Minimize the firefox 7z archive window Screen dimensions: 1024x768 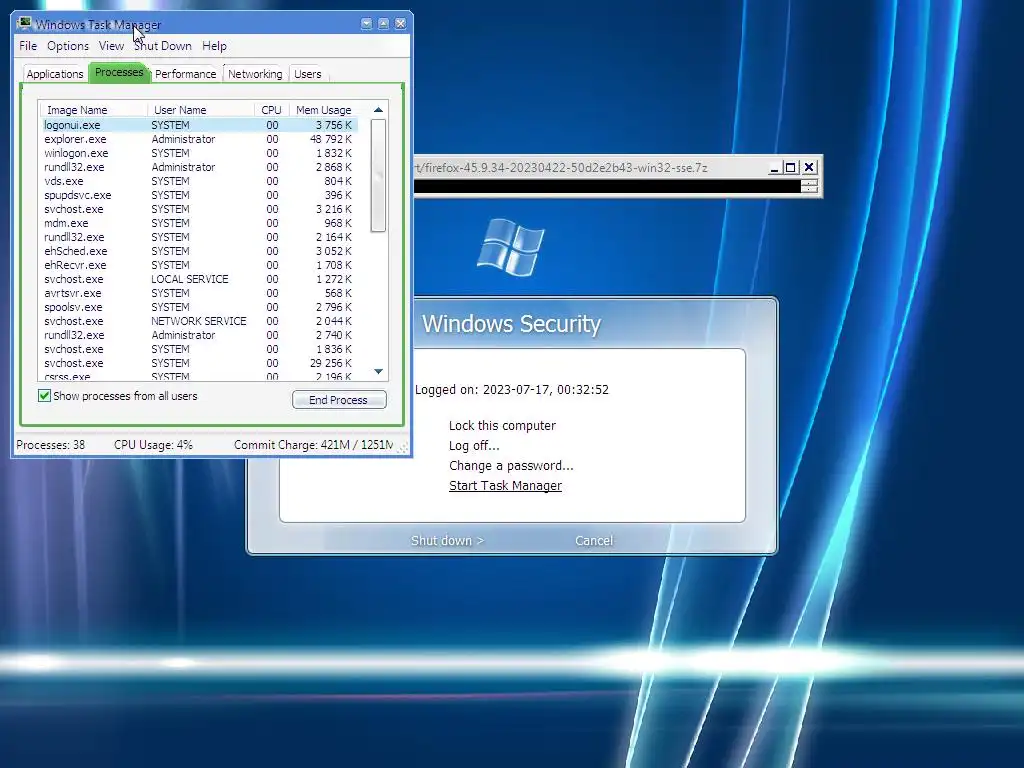(774, 168)
